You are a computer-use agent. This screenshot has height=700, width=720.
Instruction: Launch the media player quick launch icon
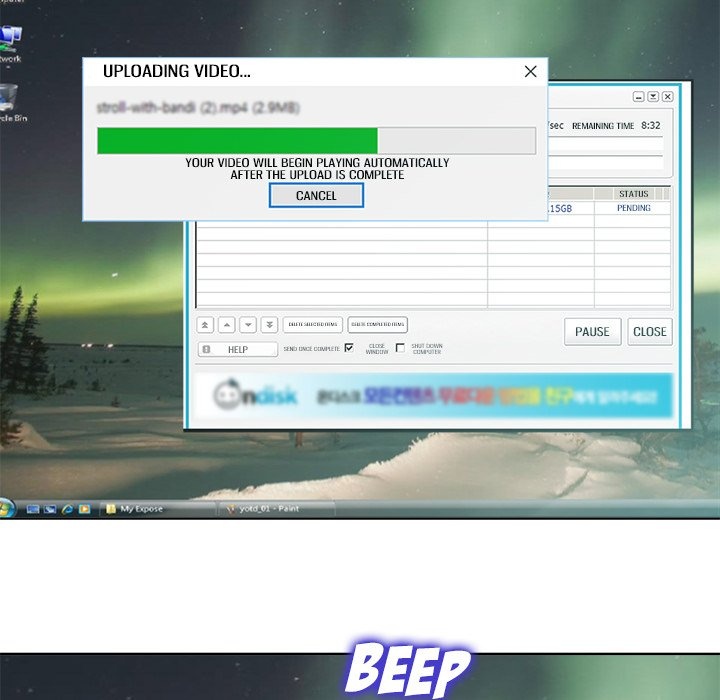[x=84, y=509]
